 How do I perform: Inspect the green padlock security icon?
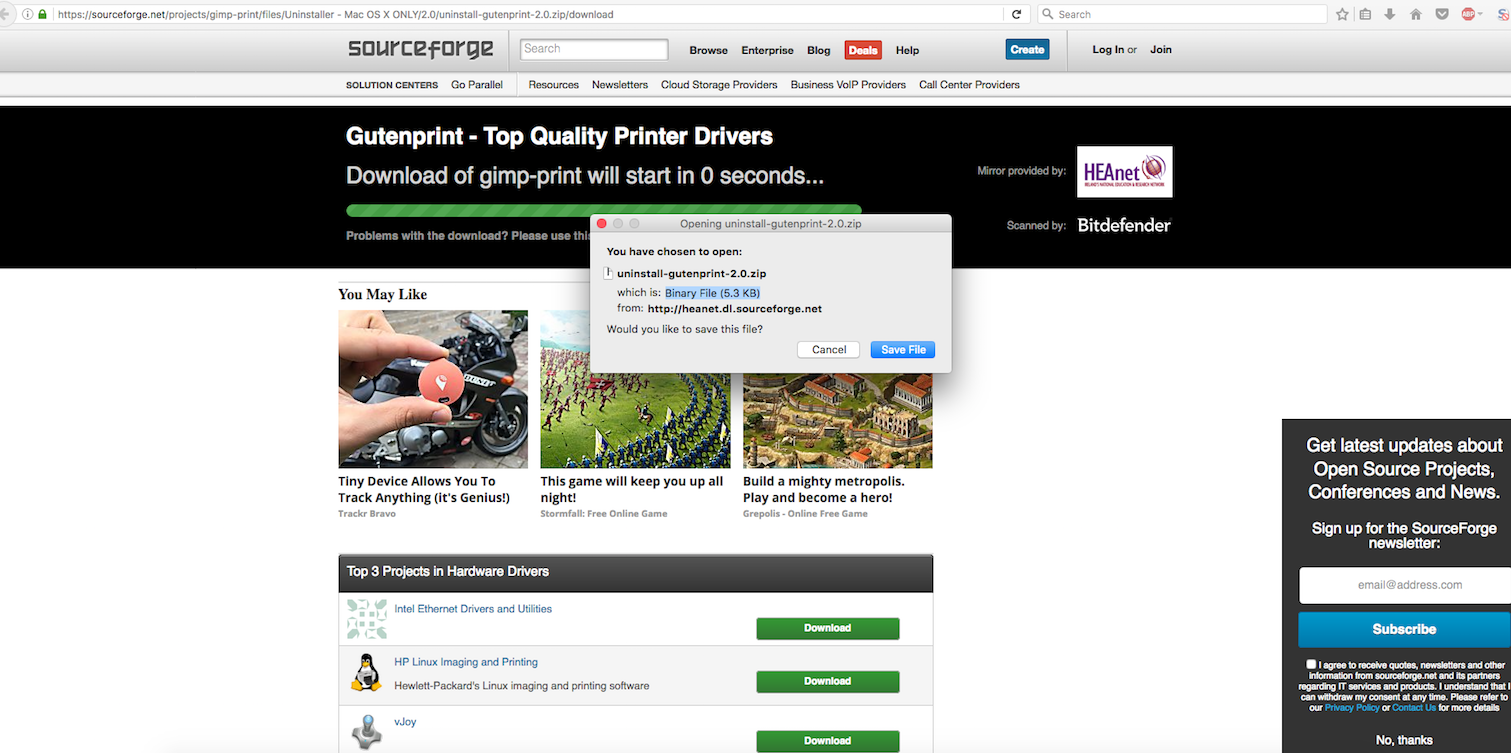tap(42, 14)
